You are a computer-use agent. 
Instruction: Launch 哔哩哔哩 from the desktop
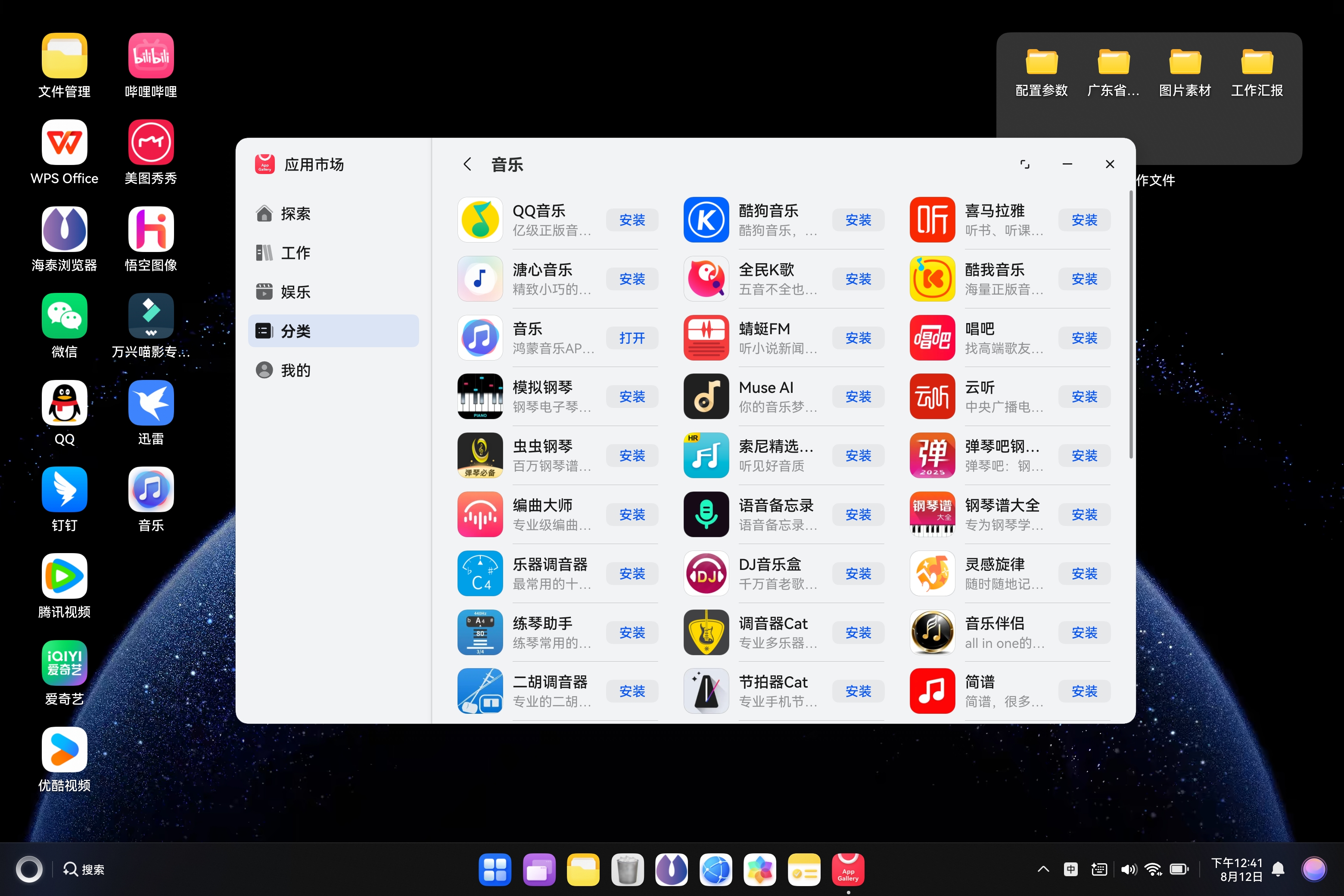pyautogui.click(x=151, y=56)
